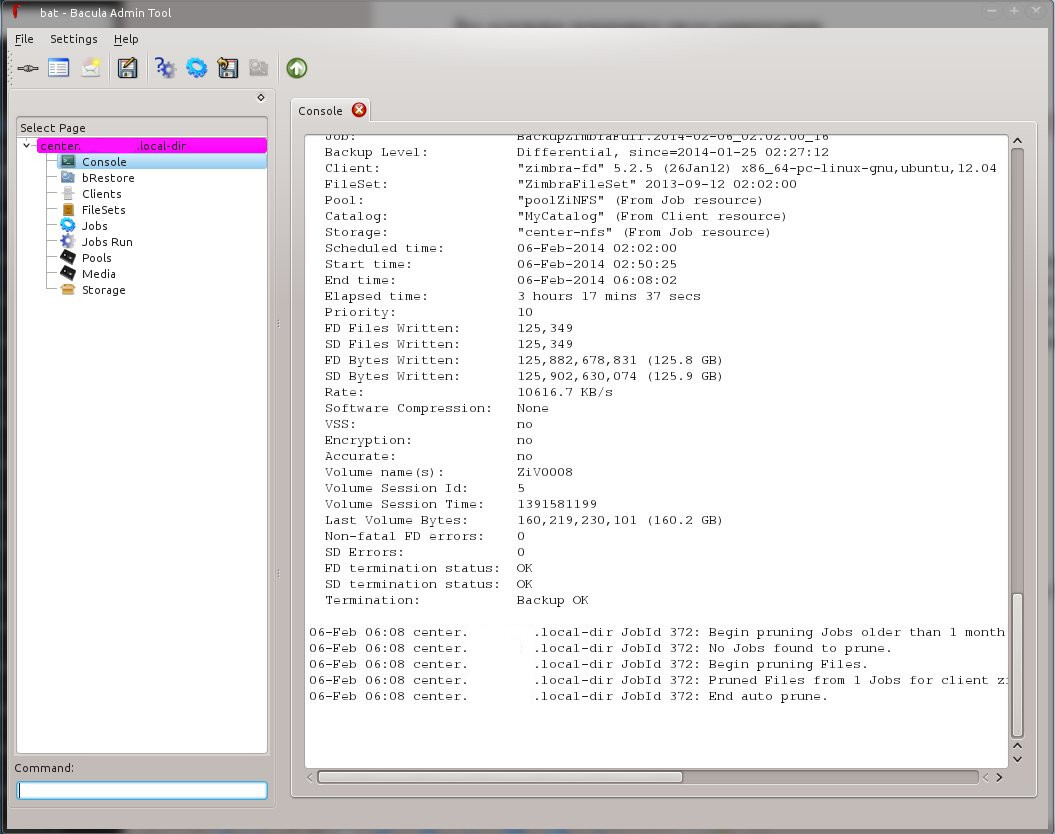Image resolution: width=1055 pixels, height=834 pixels.
Task: Click the 'Software Compression:' label
Action: coord(408,408)
